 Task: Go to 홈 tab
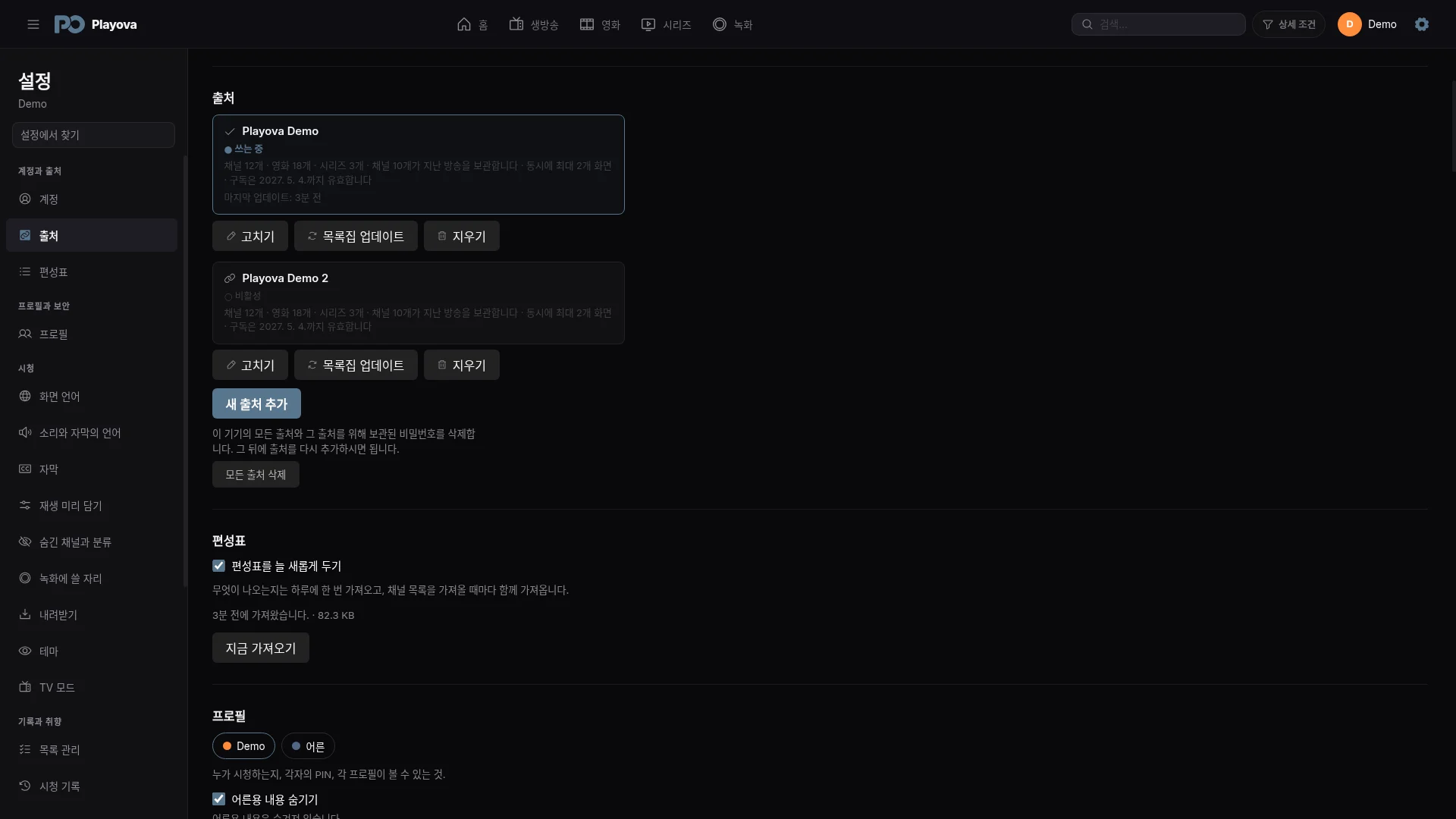coord(472,24)
